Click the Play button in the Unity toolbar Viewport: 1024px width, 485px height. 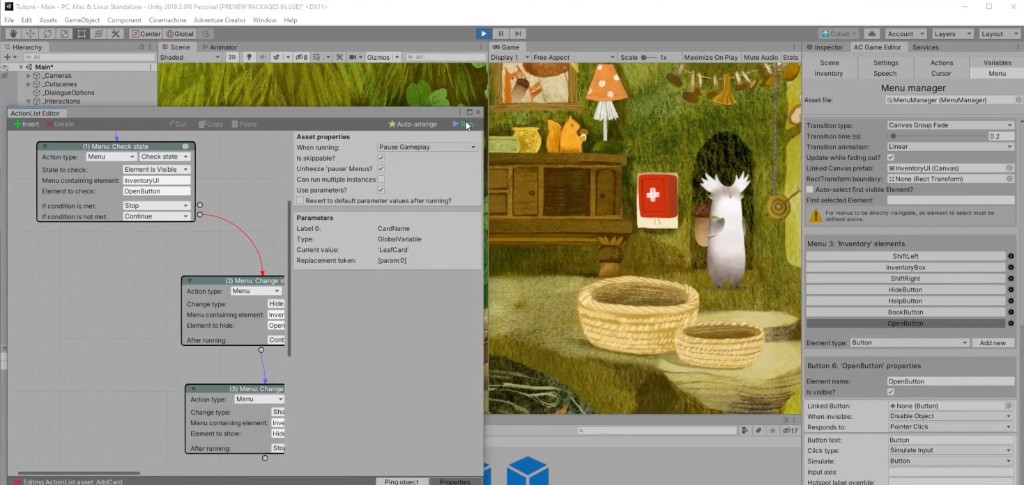click(x=483, y=33)
